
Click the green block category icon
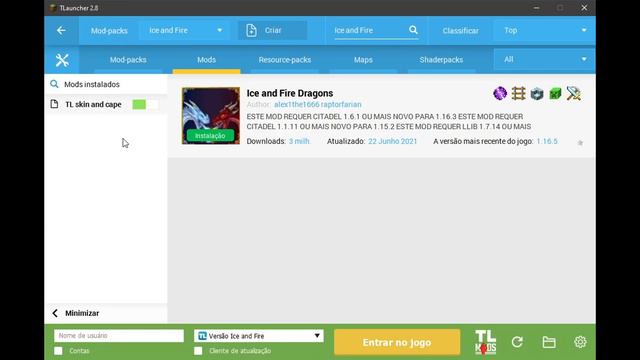click(555, 93)
